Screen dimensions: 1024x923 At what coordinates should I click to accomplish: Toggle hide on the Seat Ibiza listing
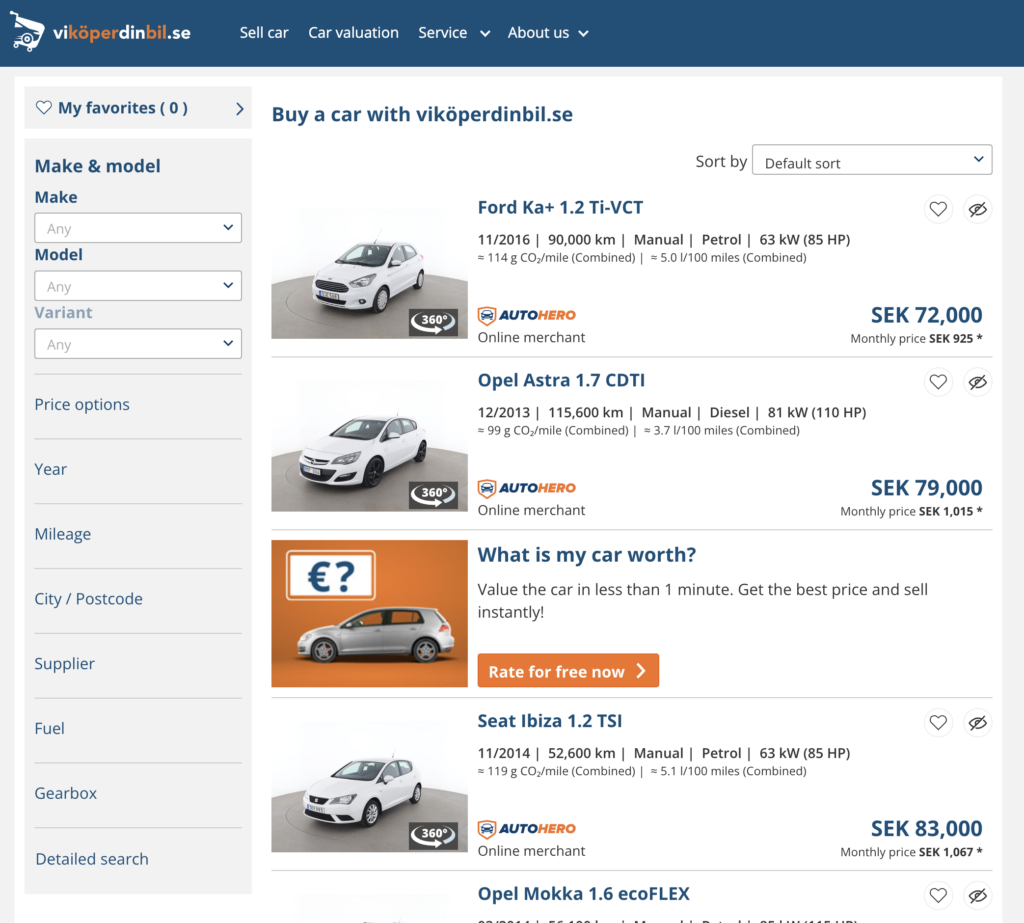coord(978,722)
